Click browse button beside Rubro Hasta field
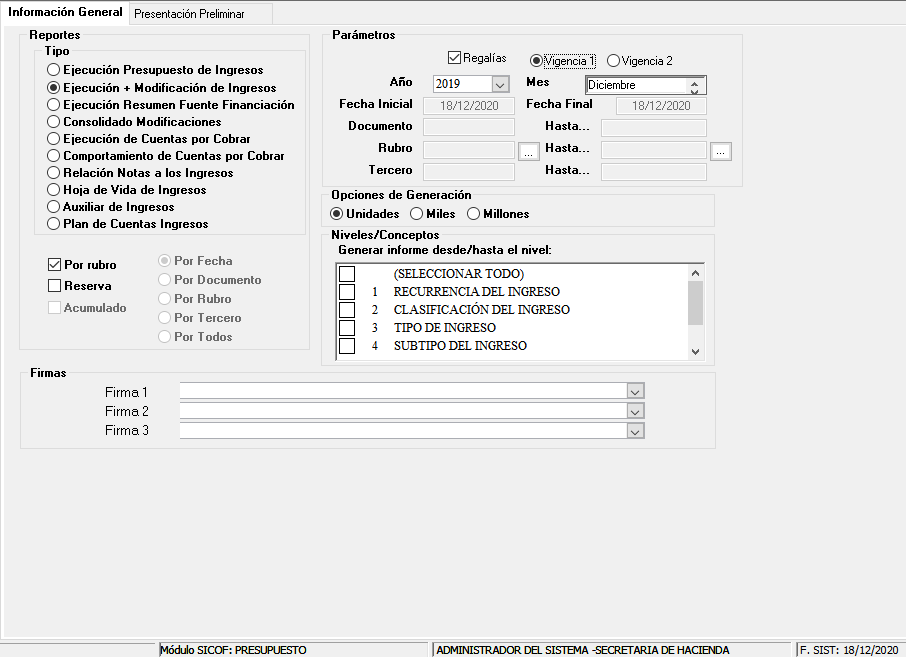This screenshot has width=906, height=657. (x=721, y=152)
